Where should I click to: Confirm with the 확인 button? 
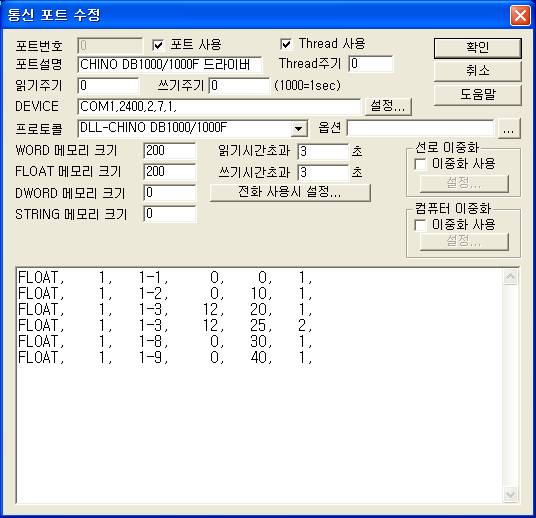tap(478, 48)
